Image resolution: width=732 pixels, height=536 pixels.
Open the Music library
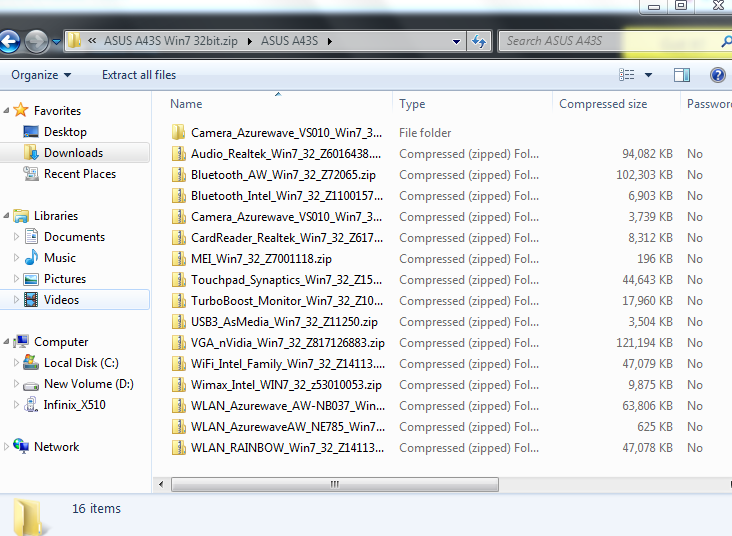(x=60, y=258)
